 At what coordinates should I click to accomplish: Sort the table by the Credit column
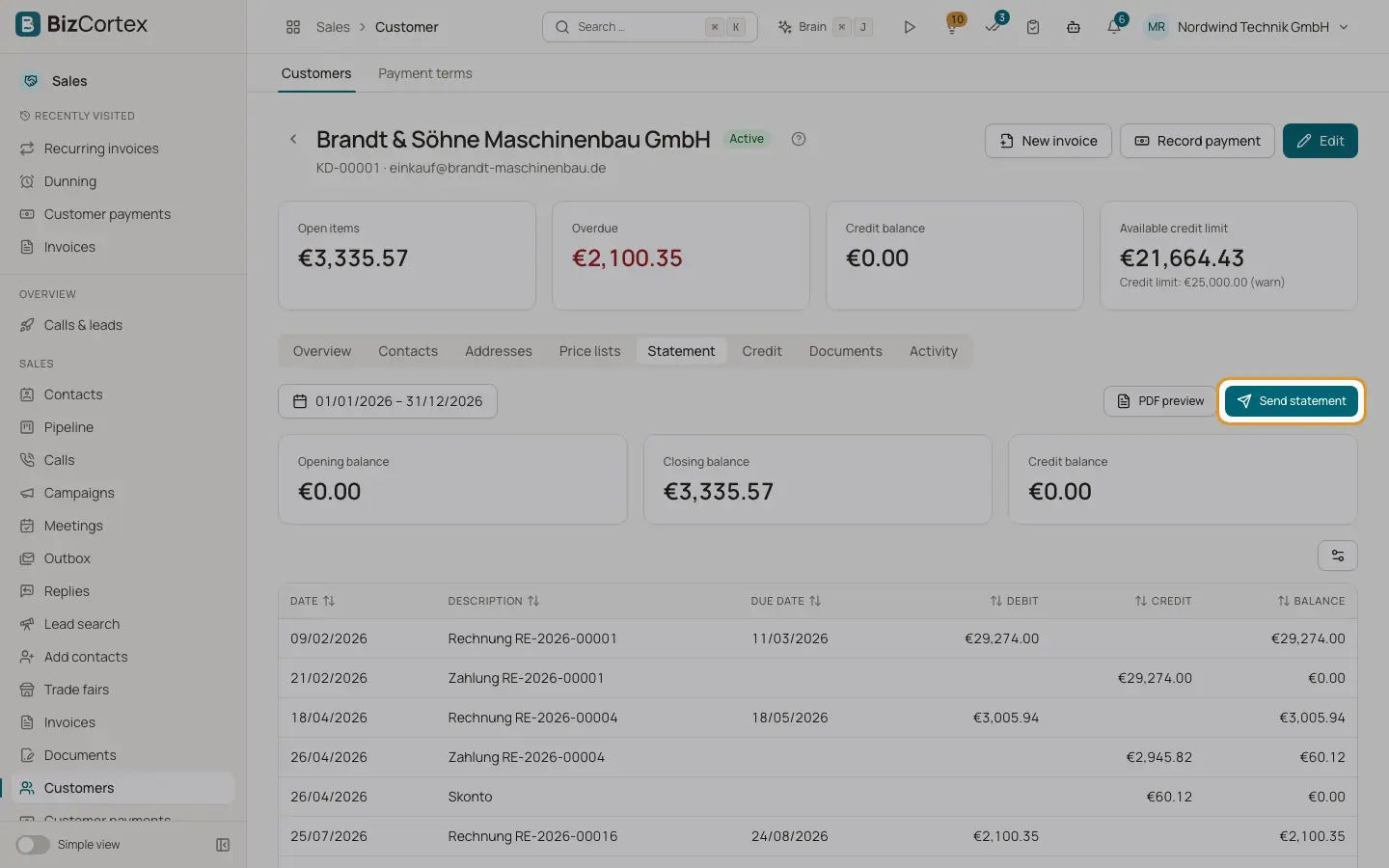click(1163, 601)
